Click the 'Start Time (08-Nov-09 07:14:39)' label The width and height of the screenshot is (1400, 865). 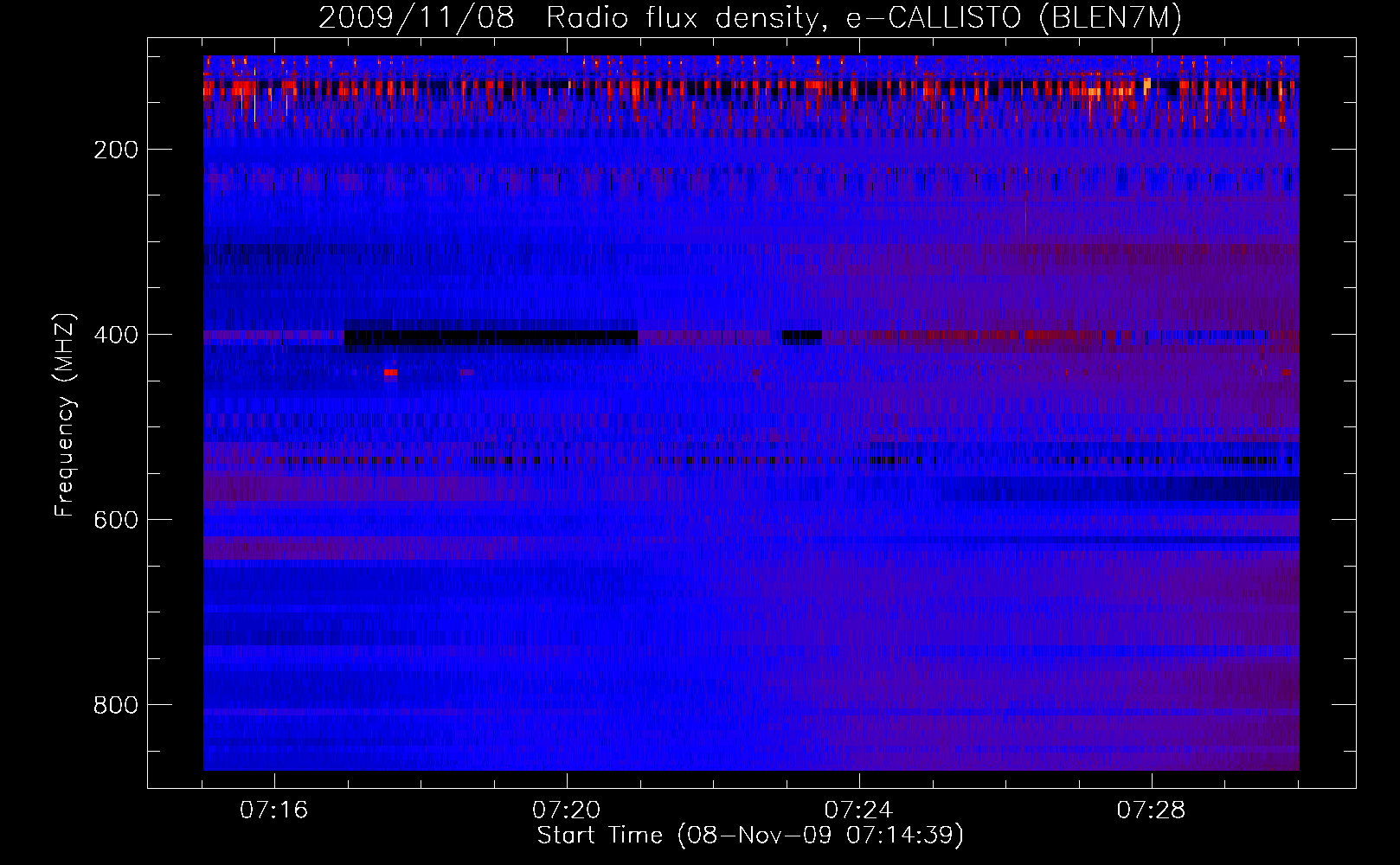[x=750, y=836]
